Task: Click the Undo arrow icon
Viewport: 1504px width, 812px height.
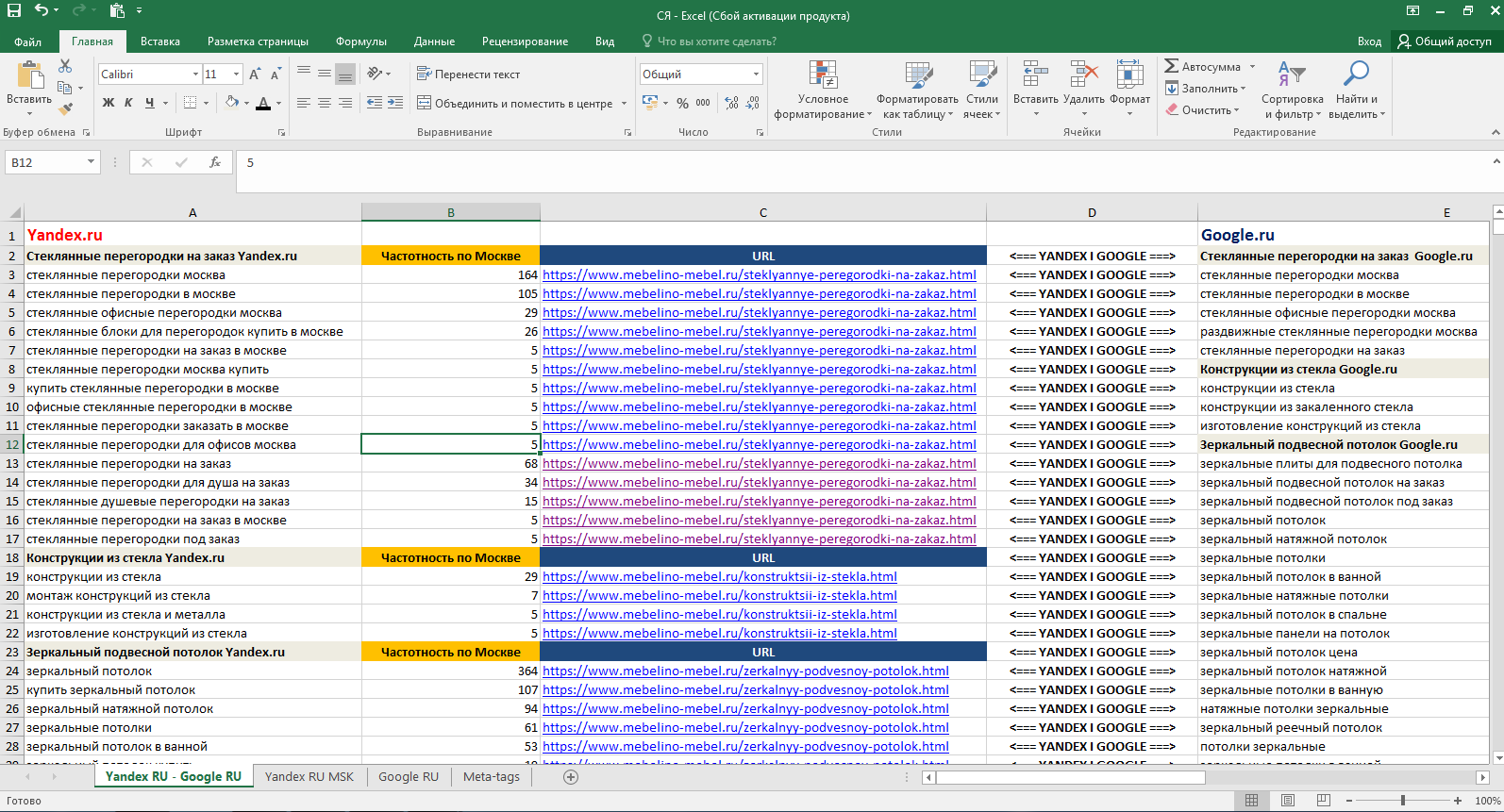Action: [x=42, y=11]
